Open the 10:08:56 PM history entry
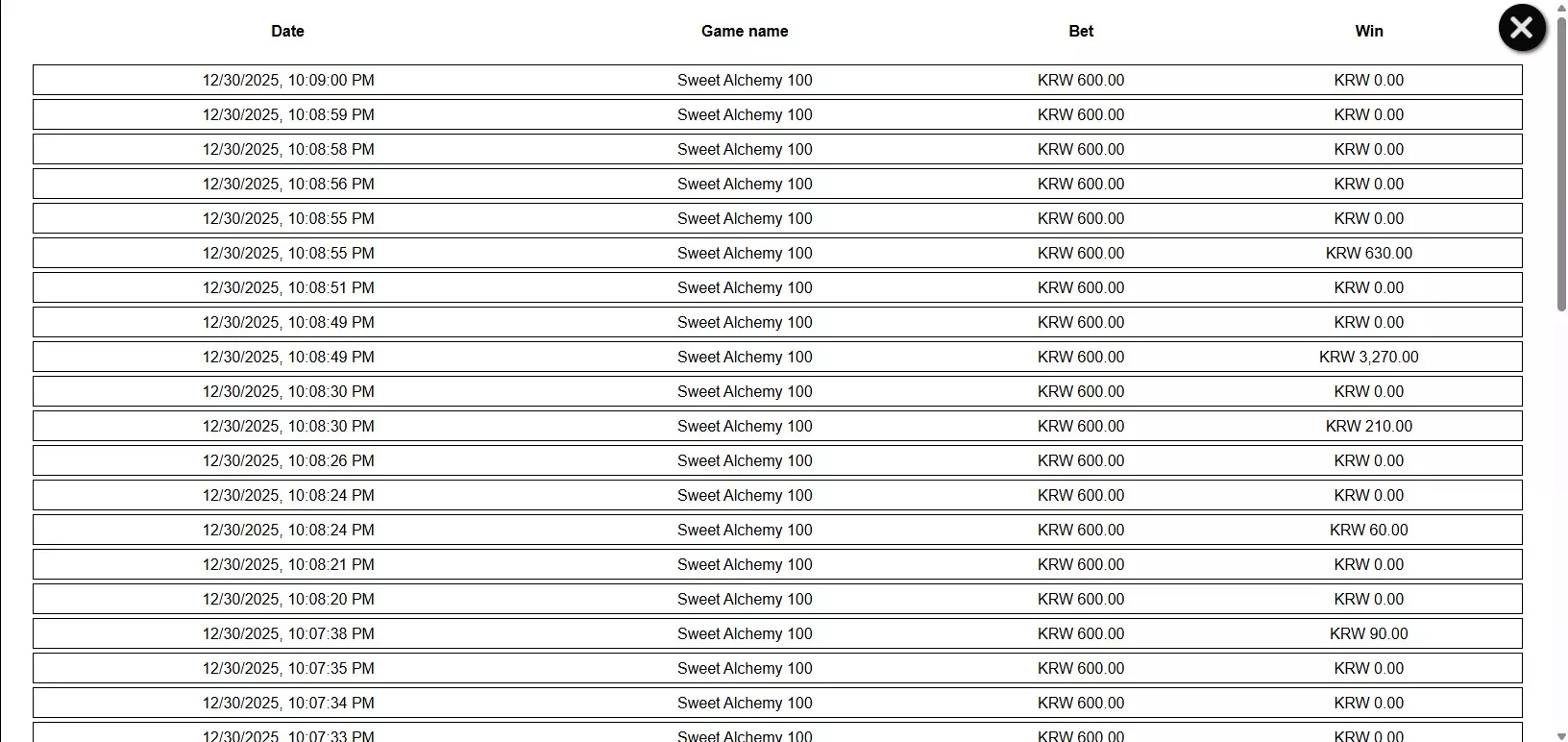Viewport: 1568px width, 742px height. pos(777,184)
